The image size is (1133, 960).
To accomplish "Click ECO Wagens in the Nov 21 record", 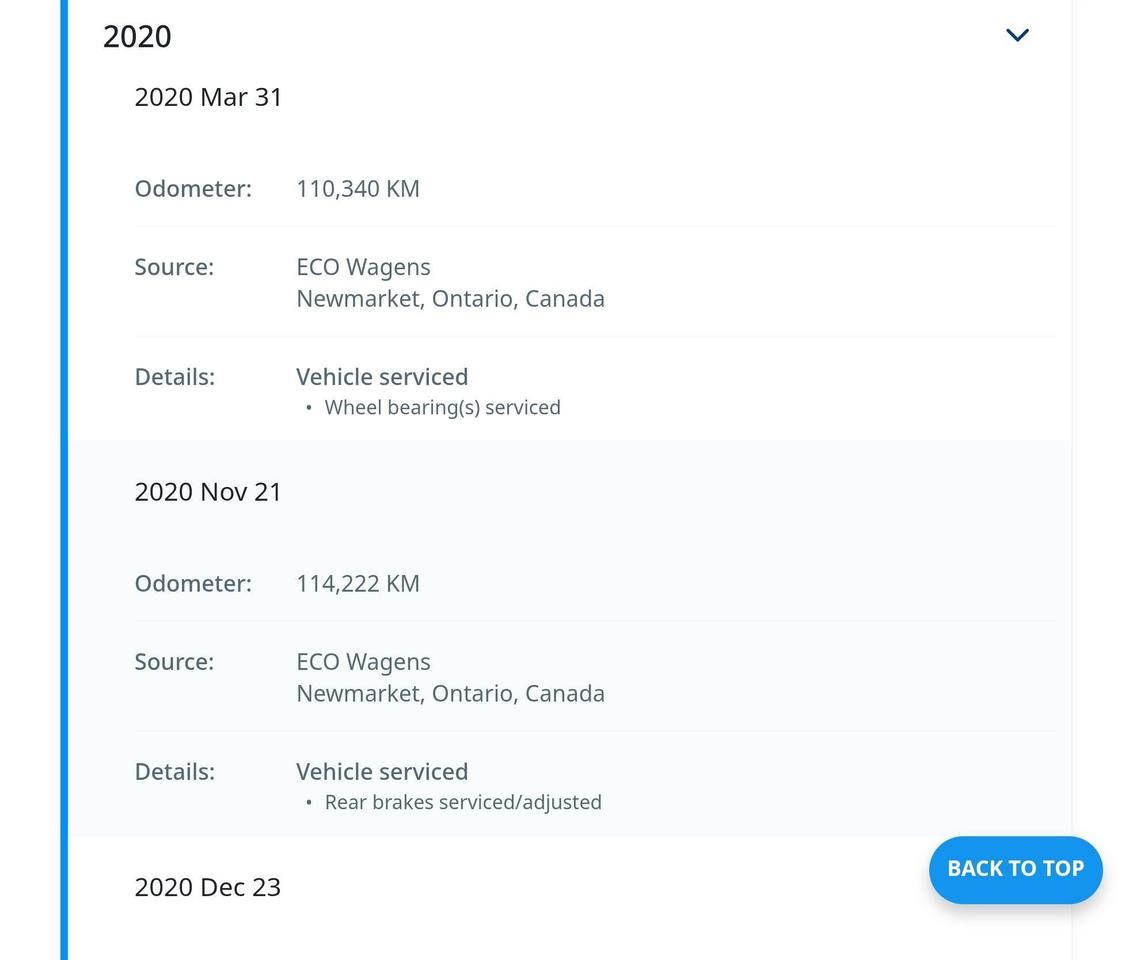I will pyautogui.click(x=363, y=662).
